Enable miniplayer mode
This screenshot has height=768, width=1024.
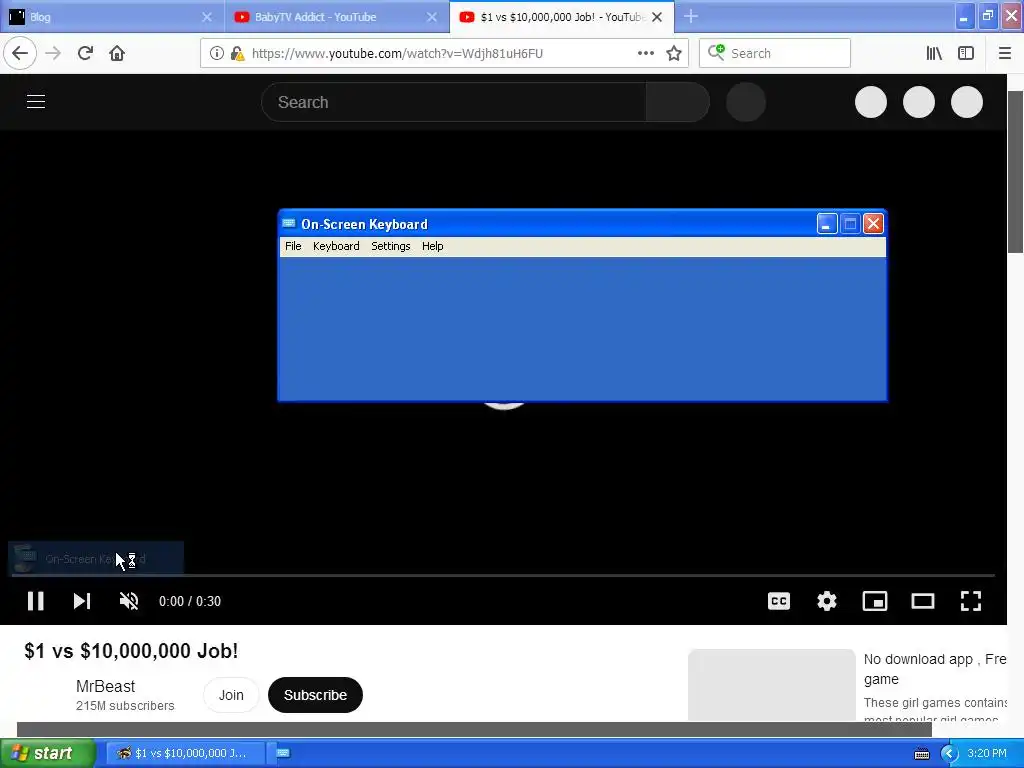click(x=875, y=601)
